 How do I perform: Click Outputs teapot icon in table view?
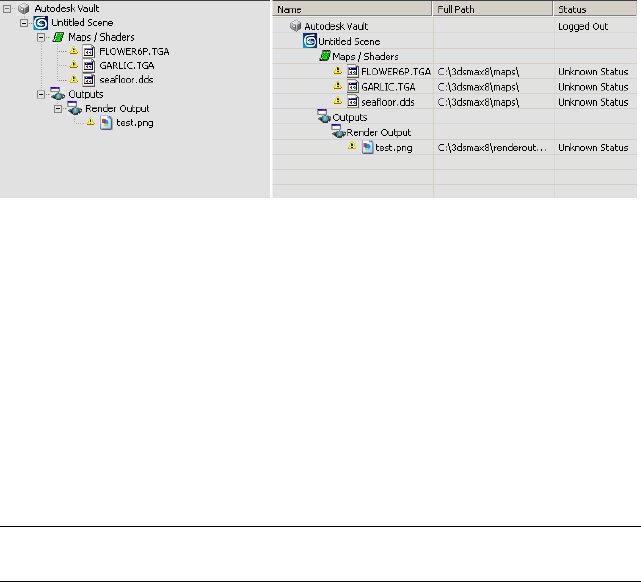(324, 116)
